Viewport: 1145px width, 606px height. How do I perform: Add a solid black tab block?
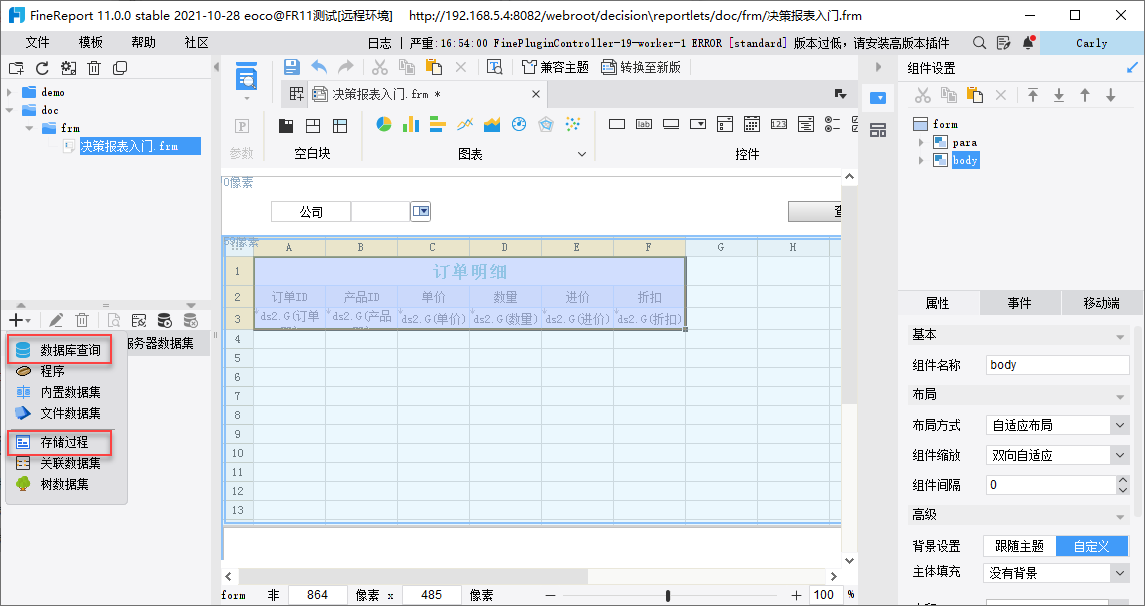286,126
